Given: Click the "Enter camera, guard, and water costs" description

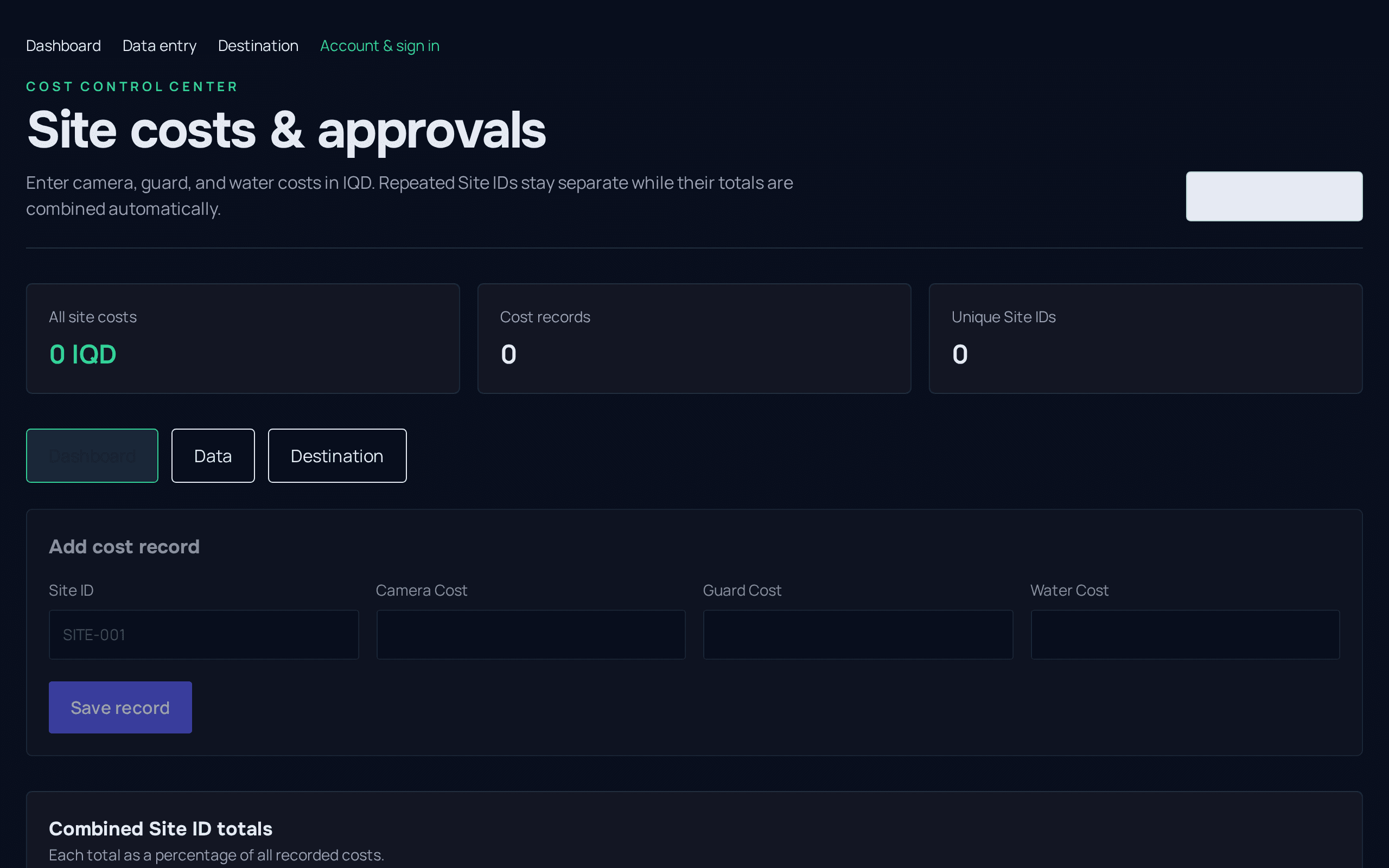Looking at the screenshot, I should pos(409,196).
